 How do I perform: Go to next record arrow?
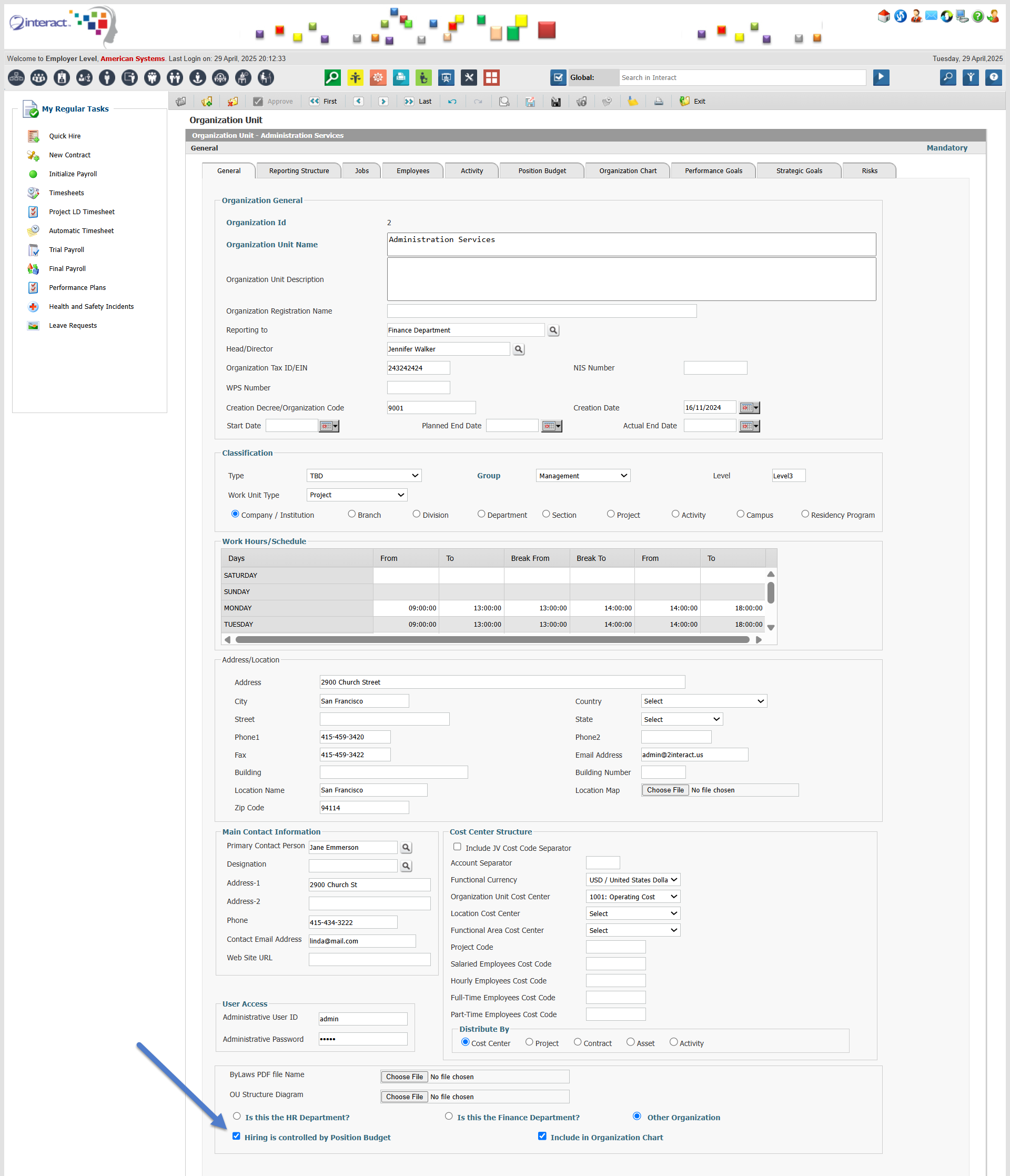[383, 102]
